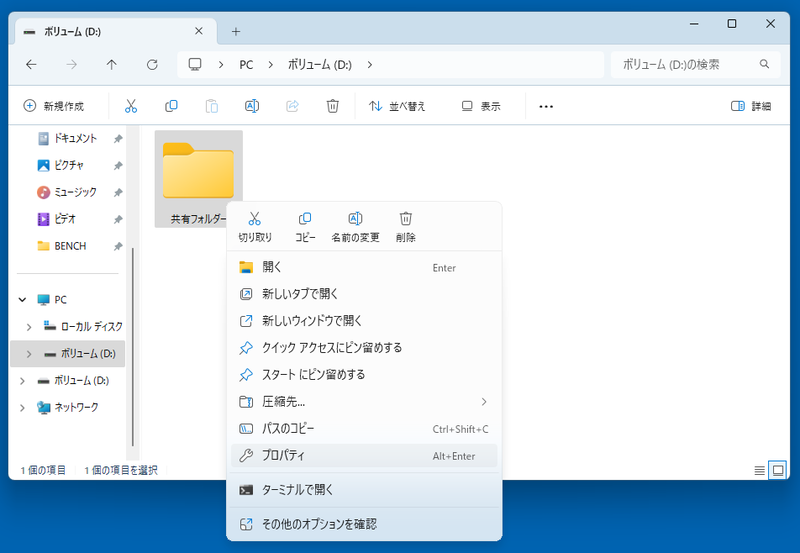Screen dimensions: 800x553
Task: Click the forward navigation arrow
Action: click(71, 64)
